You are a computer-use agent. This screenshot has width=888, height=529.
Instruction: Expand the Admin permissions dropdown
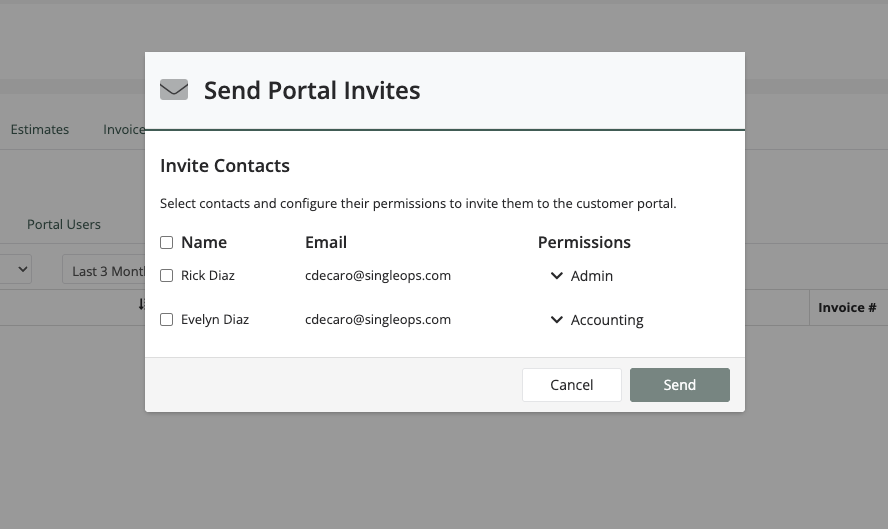(582, 276)
